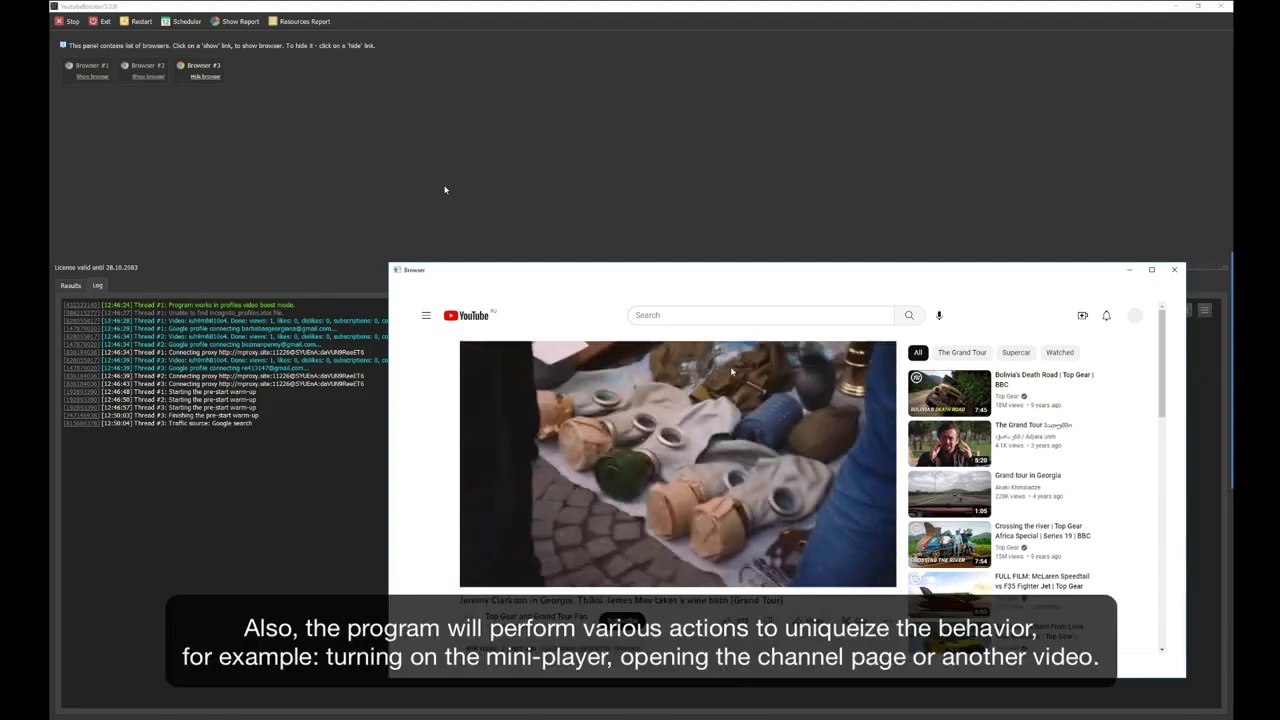
Task: Select the 'Supercar' filter chip
Action: pos(1016,352)
